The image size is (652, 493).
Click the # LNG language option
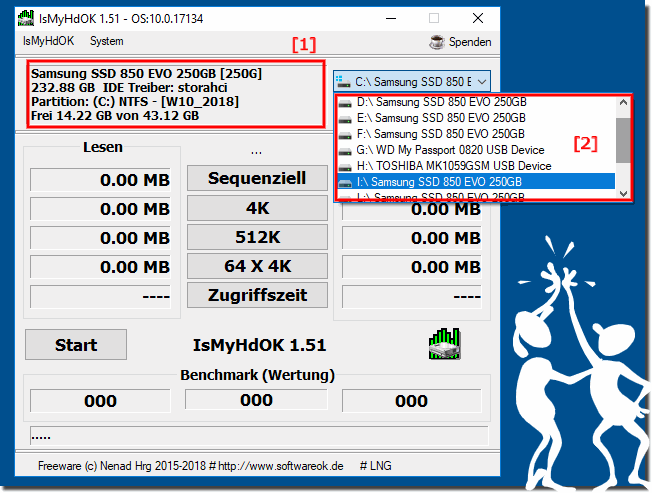(375, 466)
